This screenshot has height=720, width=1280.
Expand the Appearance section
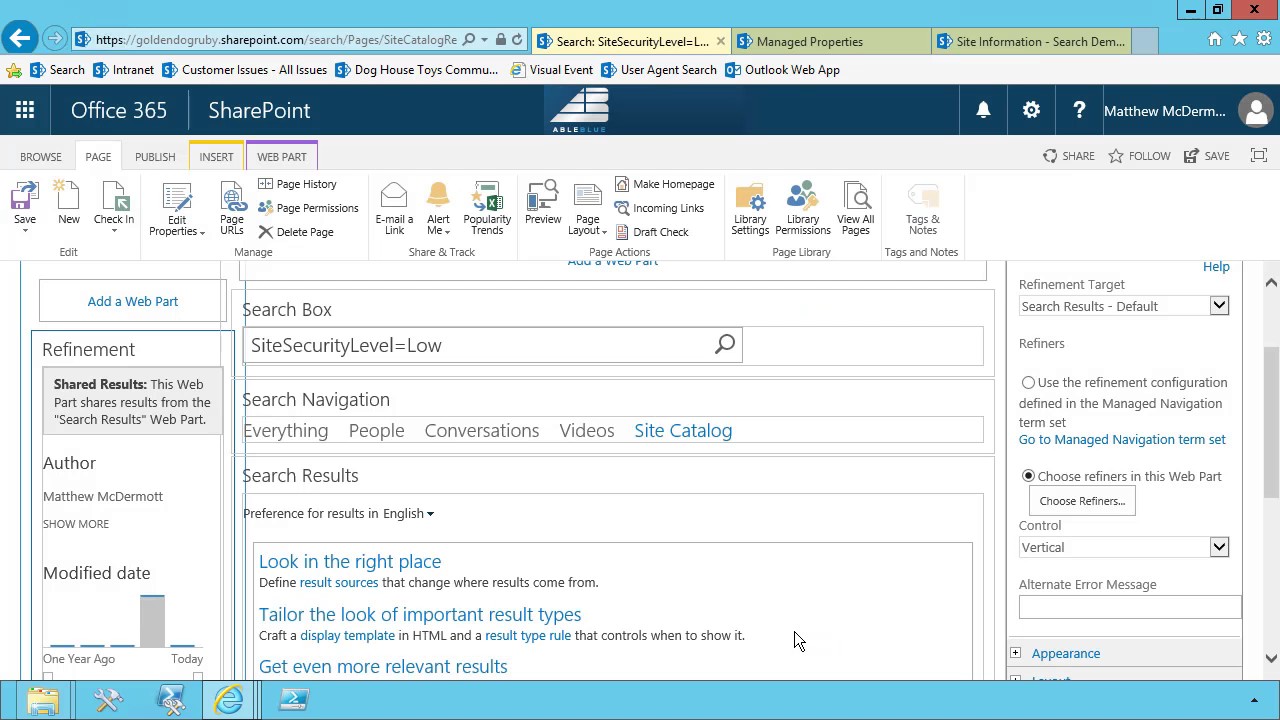point(1015,653)
